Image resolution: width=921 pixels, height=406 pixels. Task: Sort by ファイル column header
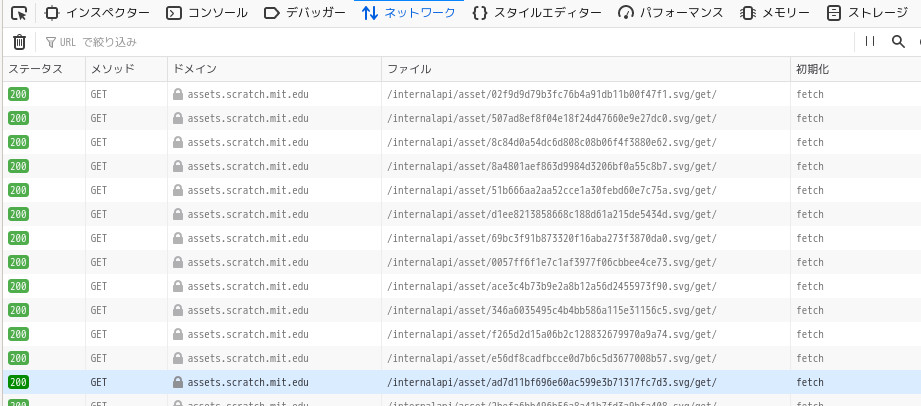coord(586,69)
